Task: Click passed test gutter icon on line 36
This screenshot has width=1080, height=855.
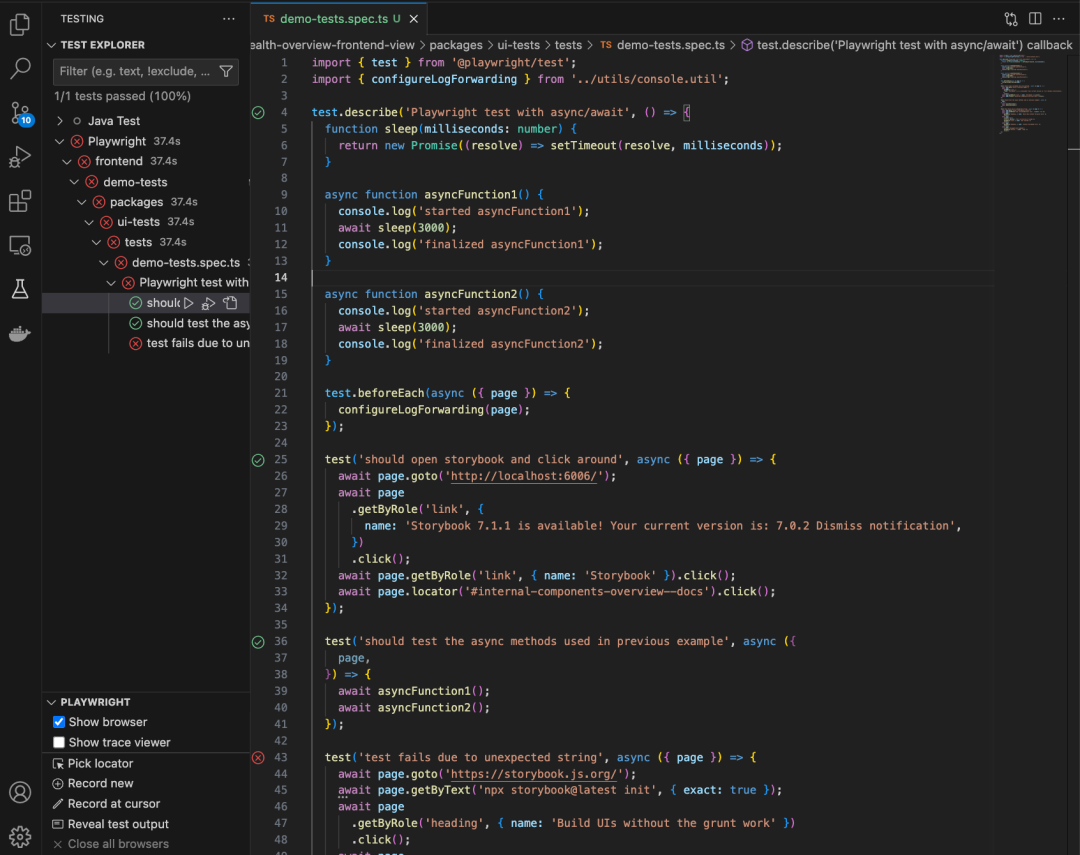Action: 258,642
